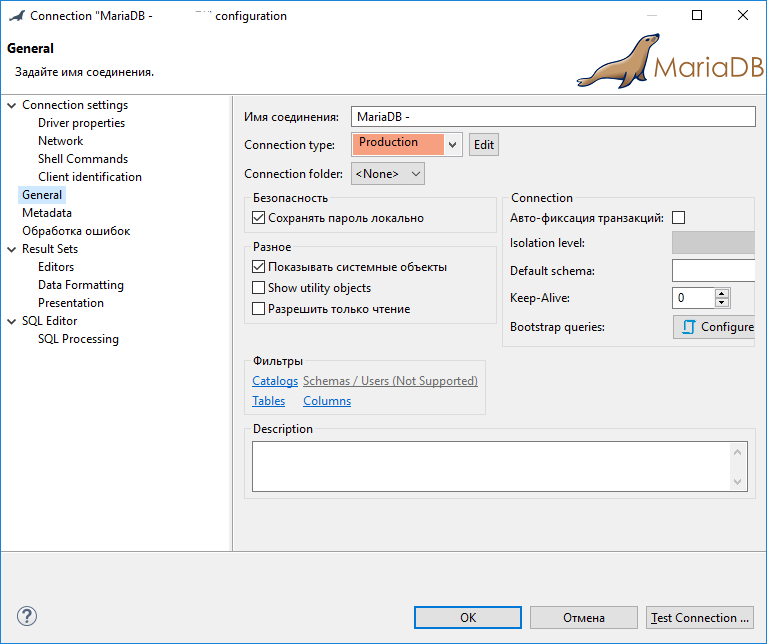767x644 pixels.
Task: Select Driver properties in the tree
Action: click(81, 123)
